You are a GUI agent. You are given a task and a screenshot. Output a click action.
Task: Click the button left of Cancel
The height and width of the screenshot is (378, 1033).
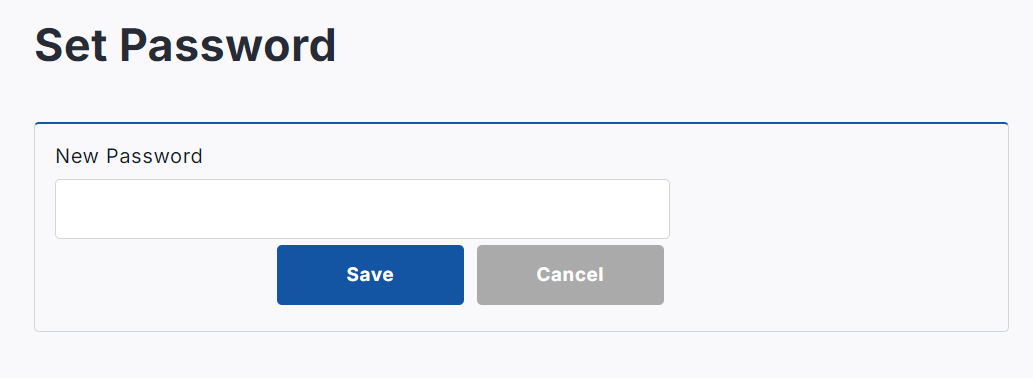370,275
